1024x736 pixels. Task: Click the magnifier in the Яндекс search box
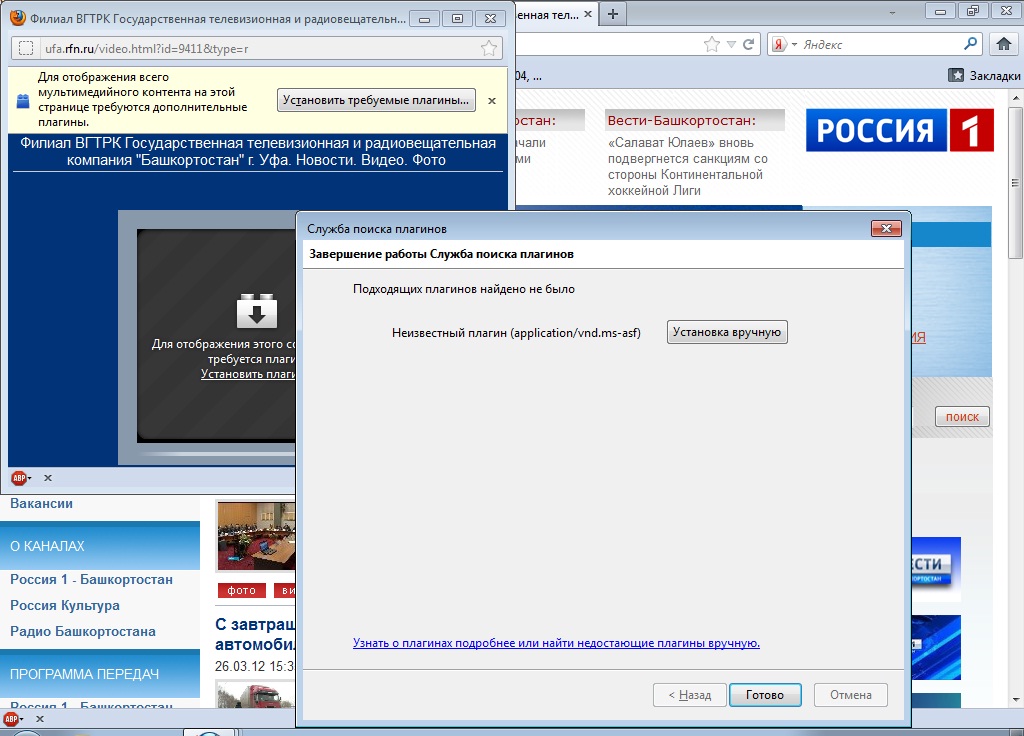coord(970,44)
